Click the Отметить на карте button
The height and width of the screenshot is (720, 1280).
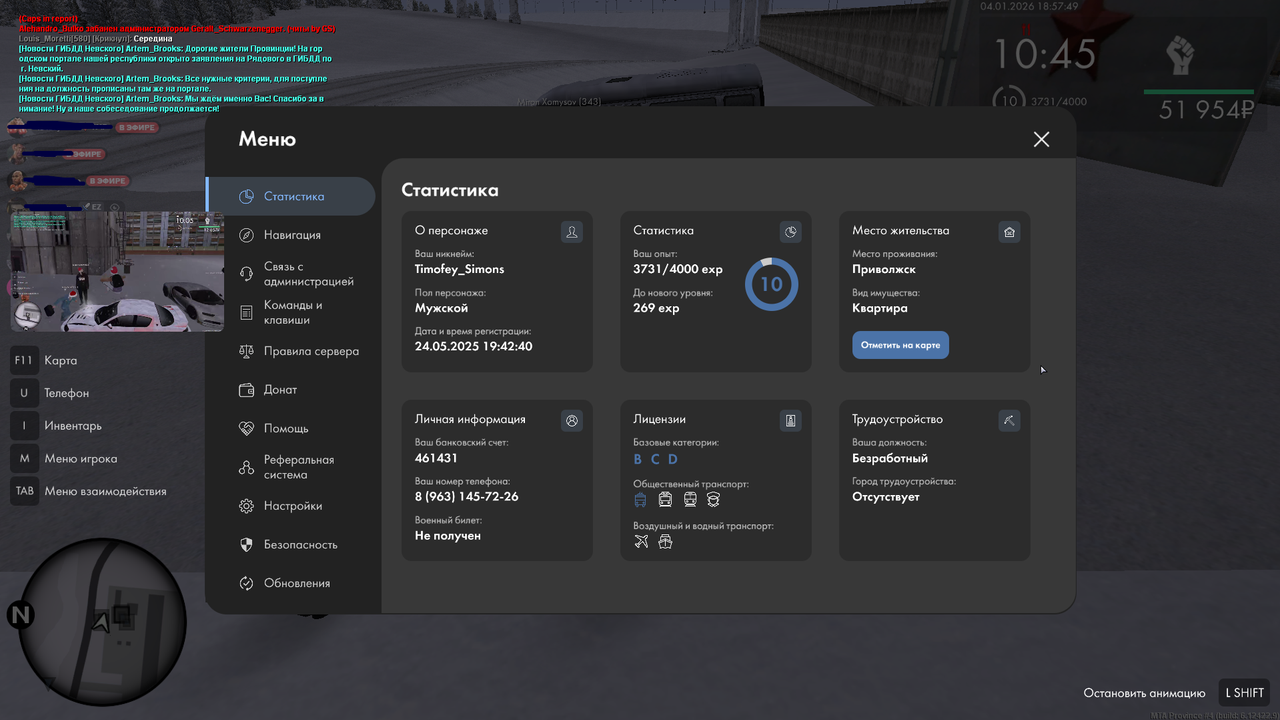900,345
